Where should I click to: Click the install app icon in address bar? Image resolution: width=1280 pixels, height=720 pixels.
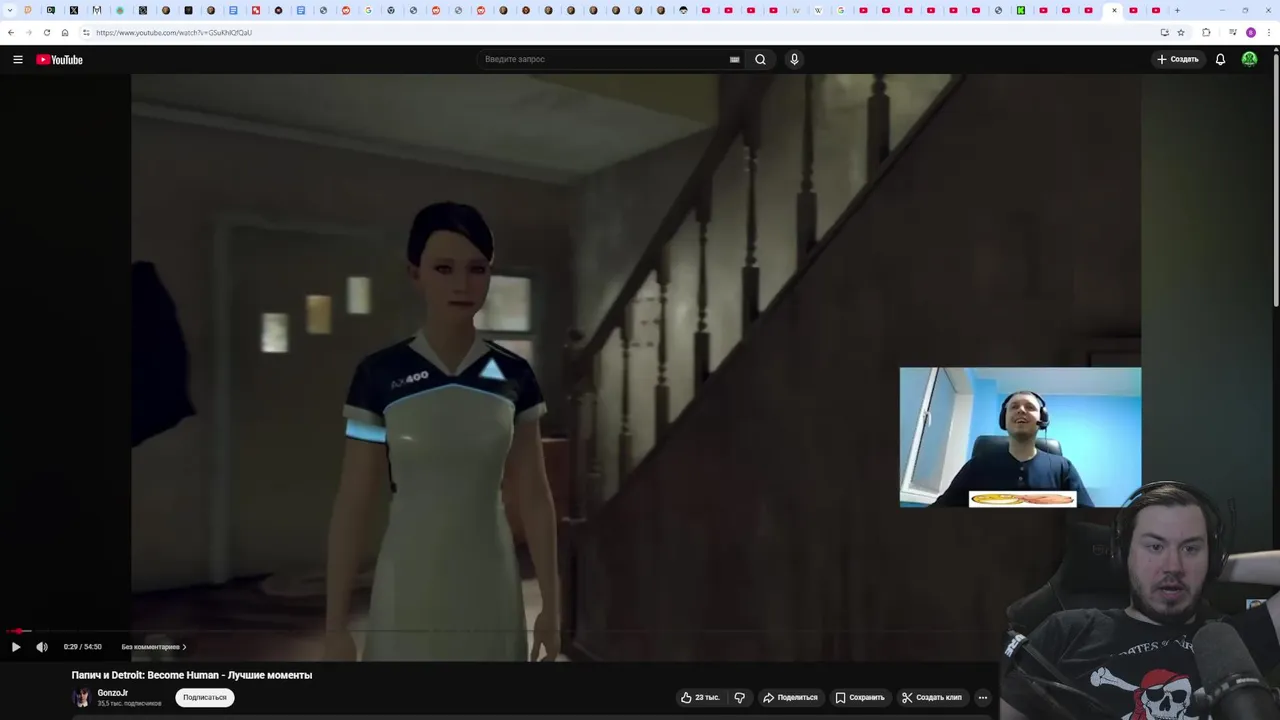coord(1164,33)
